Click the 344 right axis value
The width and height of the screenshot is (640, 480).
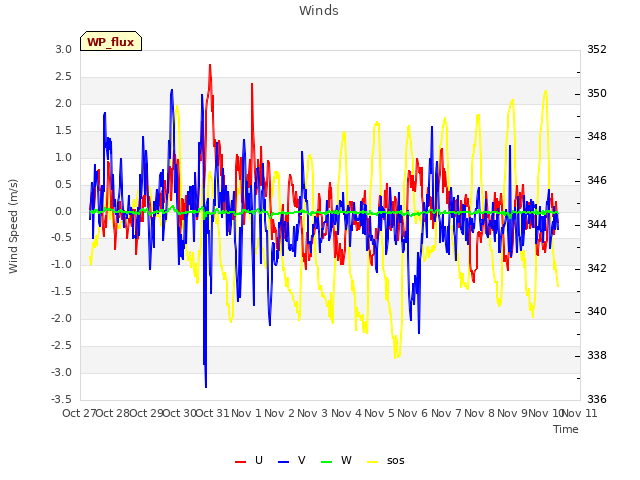coord(597,224)
